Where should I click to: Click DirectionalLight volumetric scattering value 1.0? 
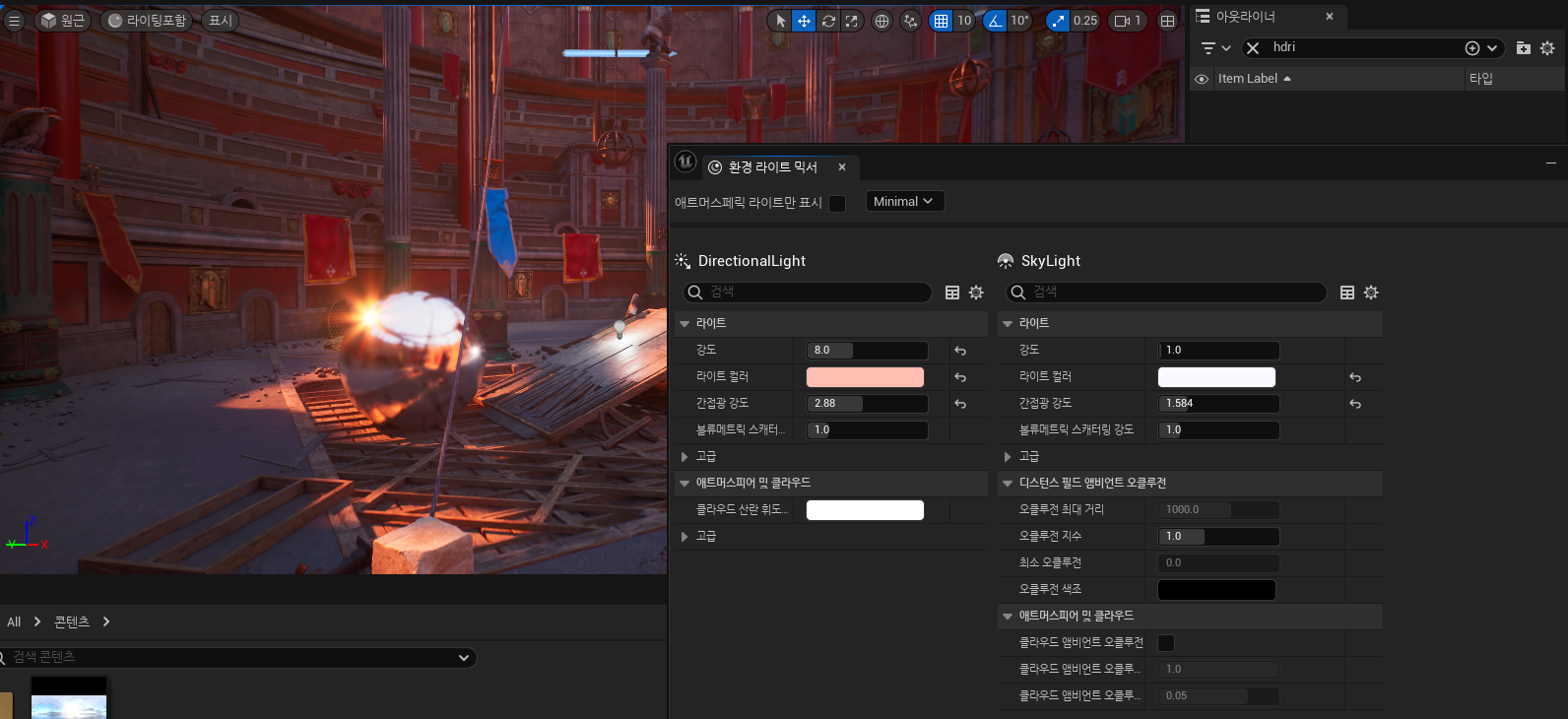tap(867, 430)
